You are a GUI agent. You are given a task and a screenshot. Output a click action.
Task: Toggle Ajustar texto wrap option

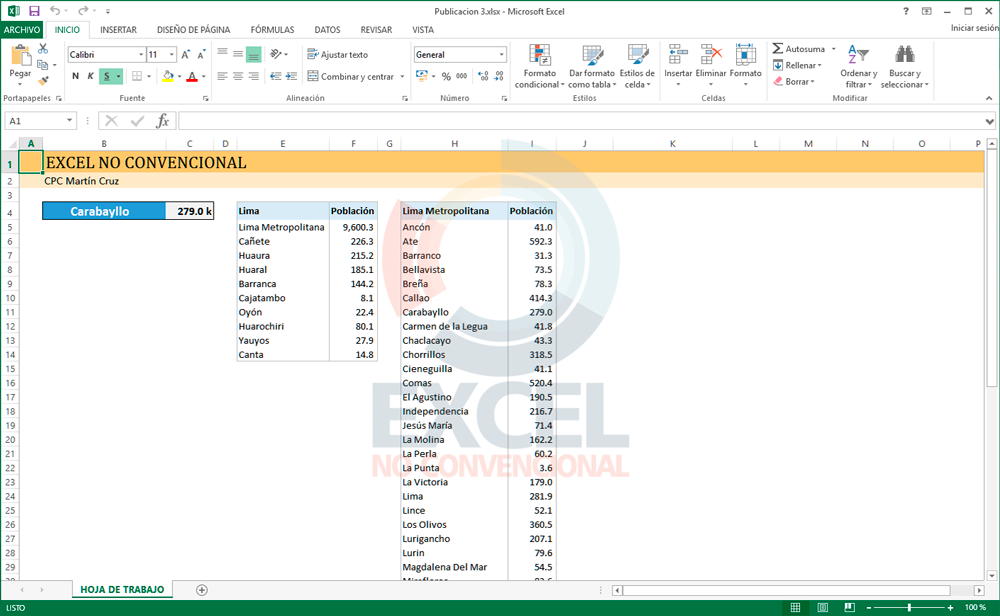(x=337, y=55)
